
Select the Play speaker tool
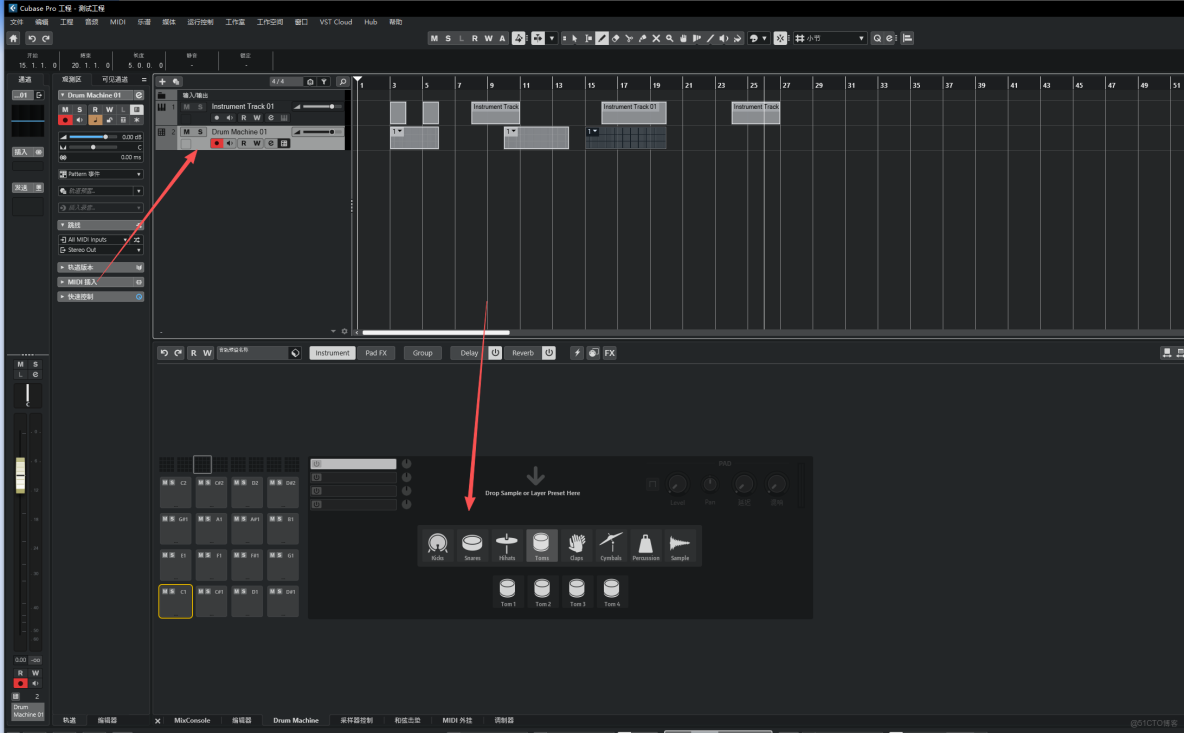point(724,38)
